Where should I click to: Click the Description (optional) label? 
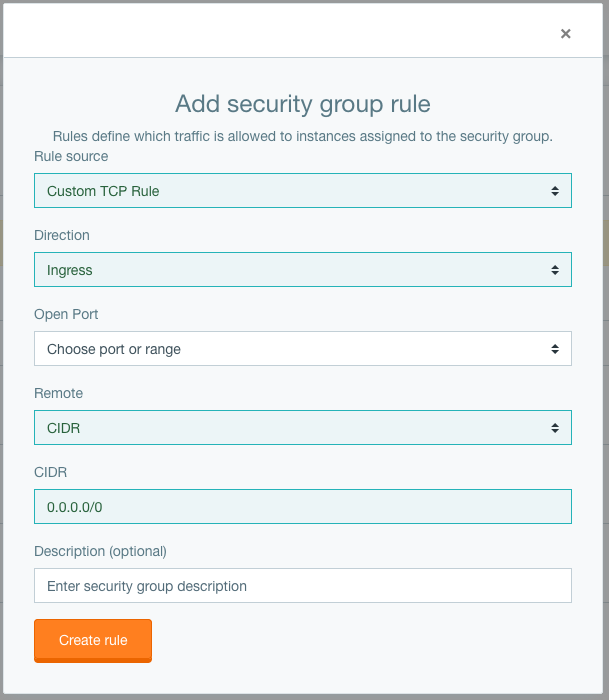tap(100, 551)
